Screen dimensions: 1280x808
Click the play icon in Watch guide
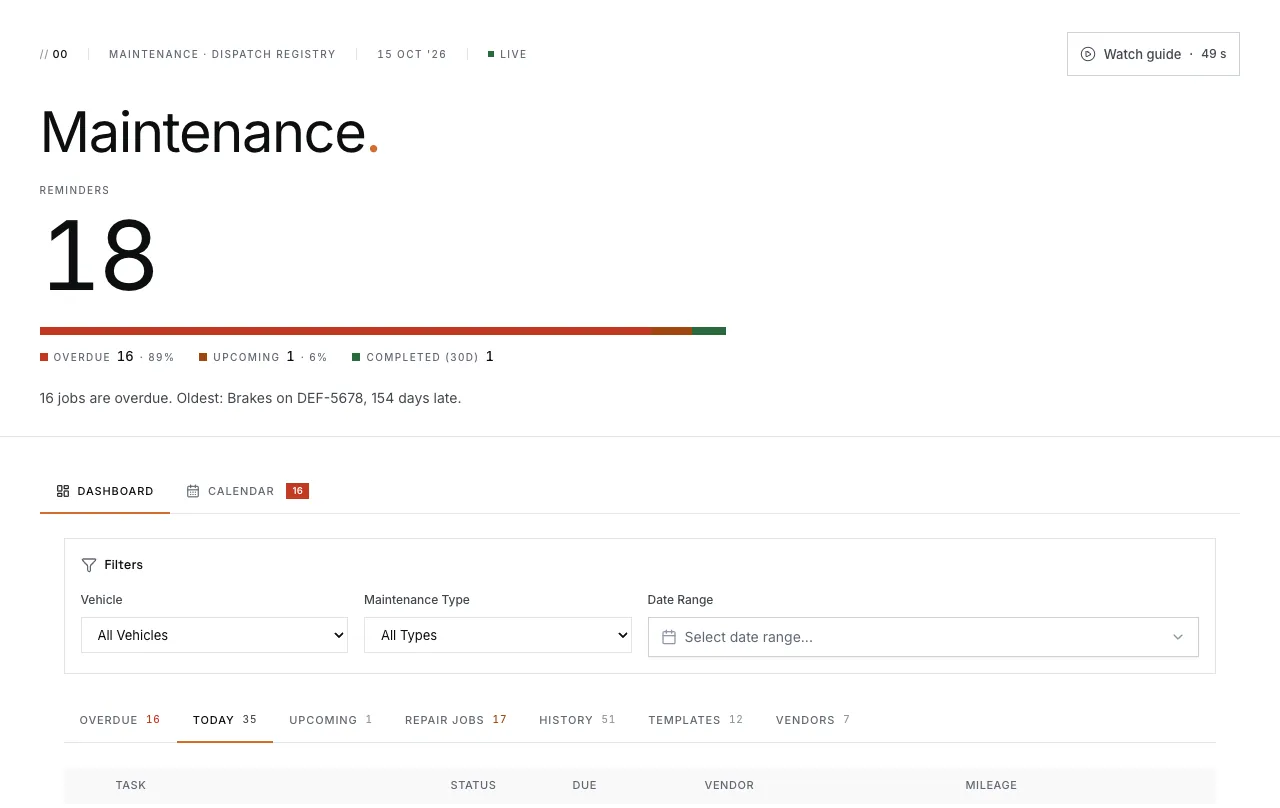[x=1088, y=54]
